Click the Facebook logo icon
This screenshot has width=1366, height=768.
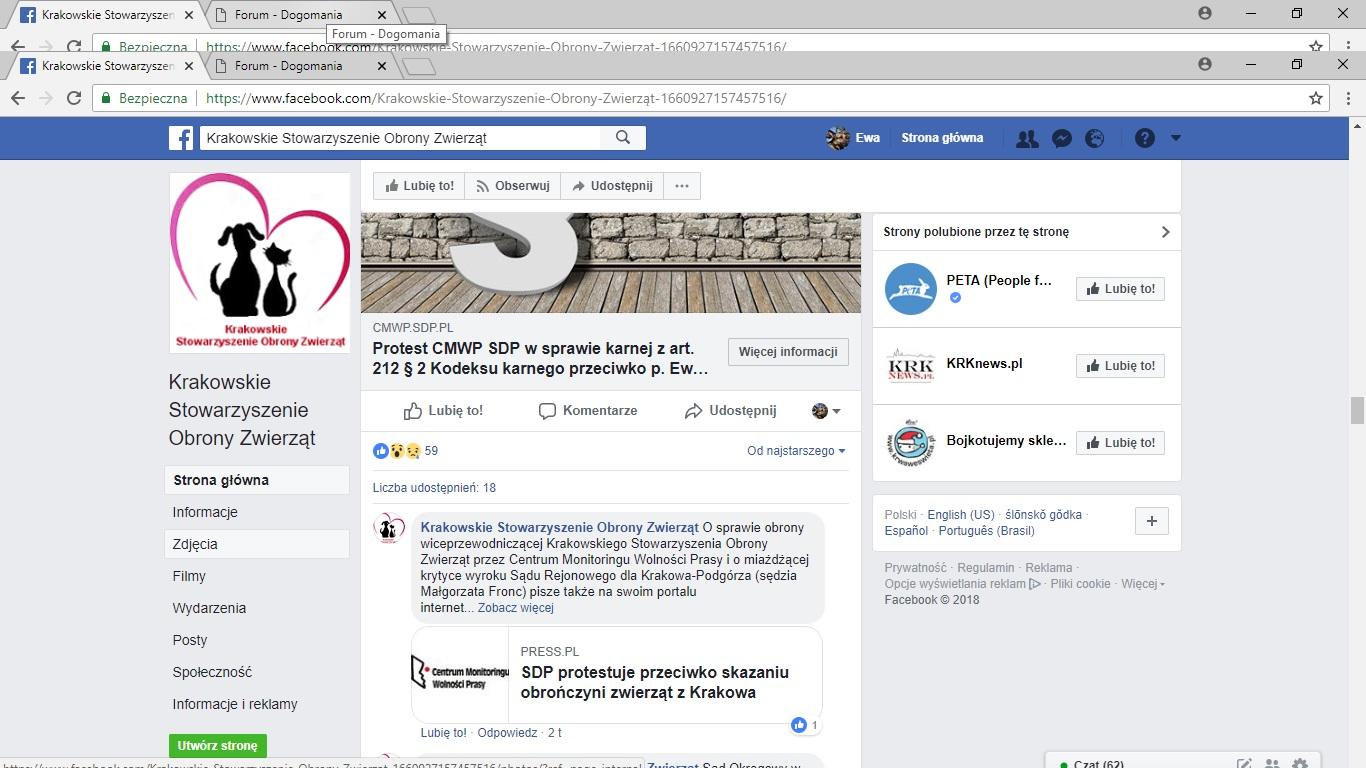(x=181, y=138)
